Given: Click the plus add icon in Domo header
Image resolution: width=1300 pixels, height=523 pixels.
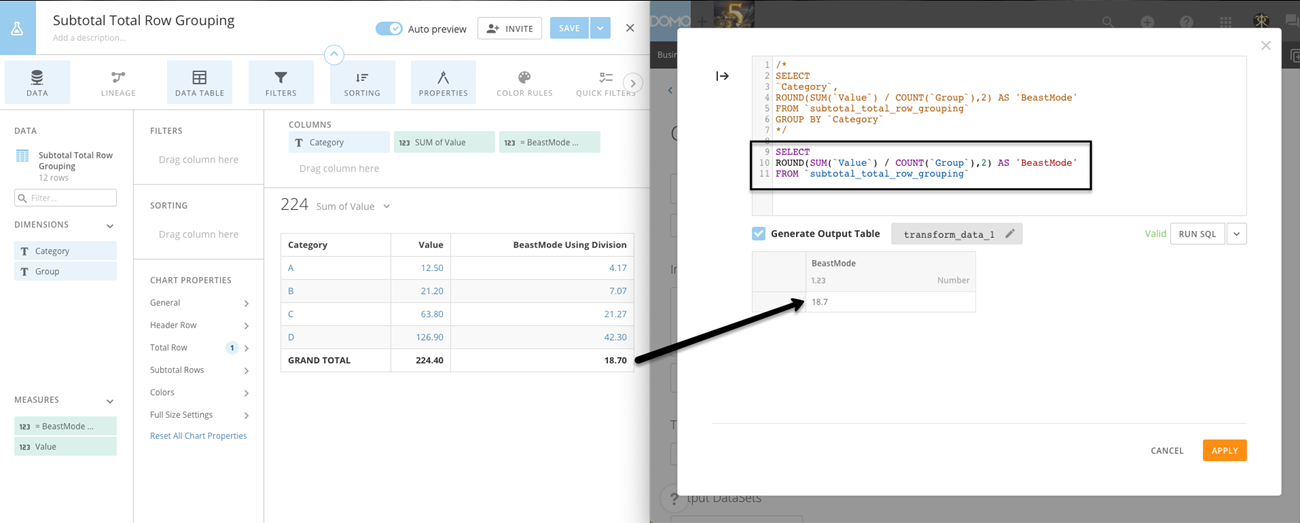Looking at the screenshot, I should (1147, 22).
